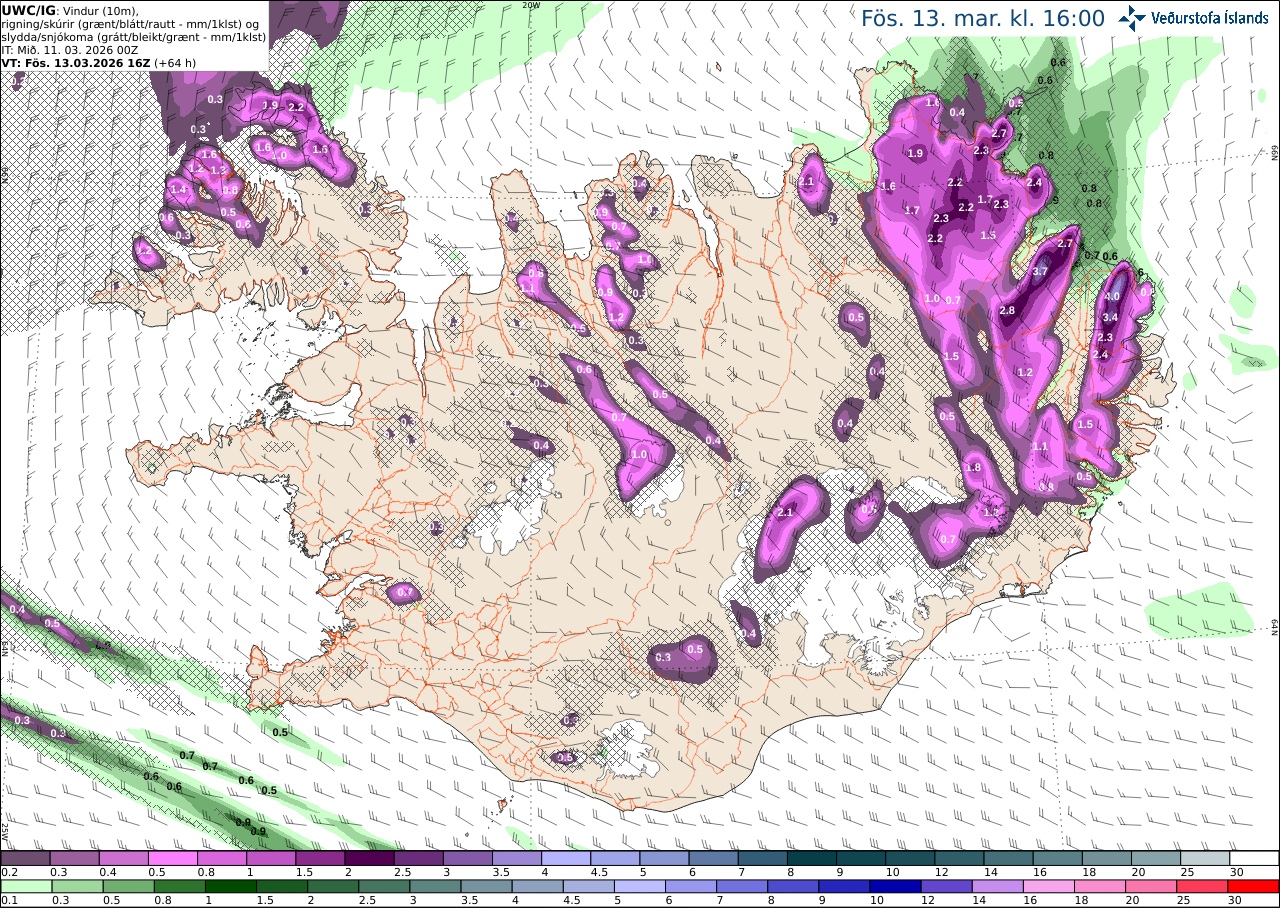Click the '3.7' snowfall value on the map
Viewport: 1280px width, 908px height.
(1040, 271)
